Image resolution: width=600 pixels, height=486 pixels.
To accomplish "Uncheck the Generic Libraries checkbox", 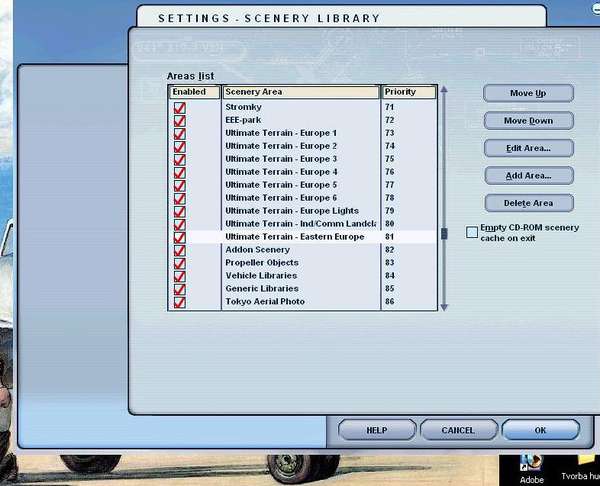I will pyautogui.click(x=179, y=290).
